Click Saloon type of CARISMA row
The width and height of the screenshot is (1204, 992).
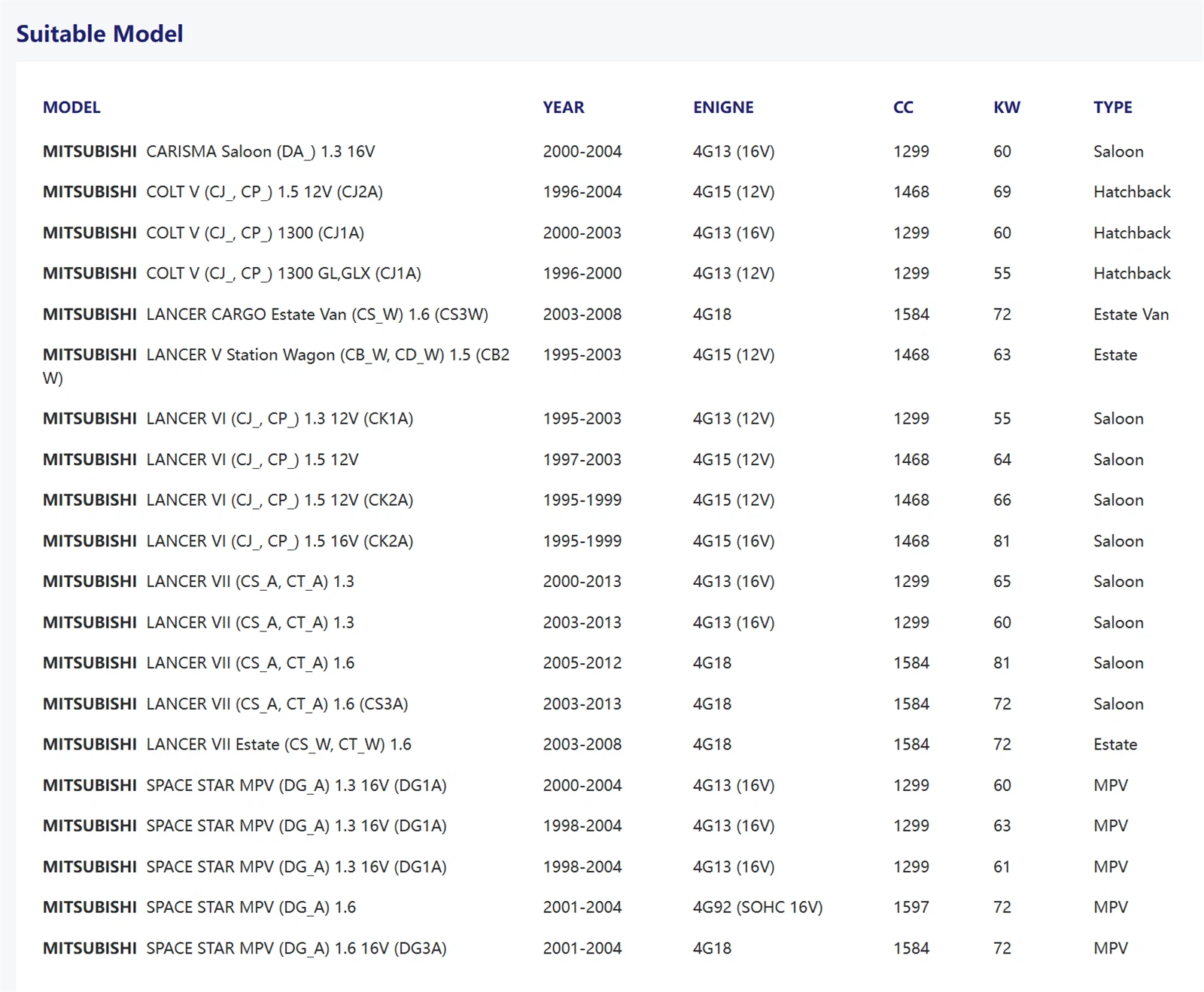(1118, 151)
